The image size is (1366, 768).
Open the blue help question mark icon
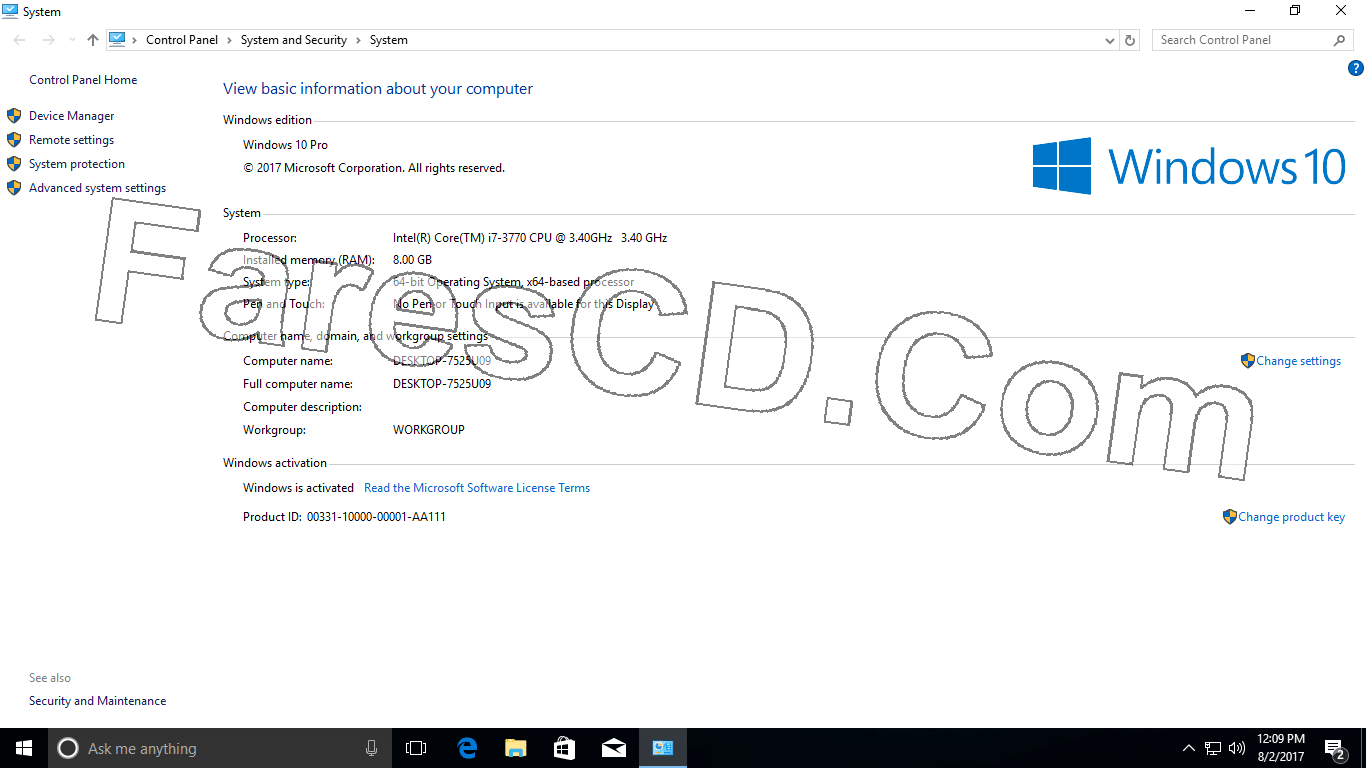tap(1356, 69)
